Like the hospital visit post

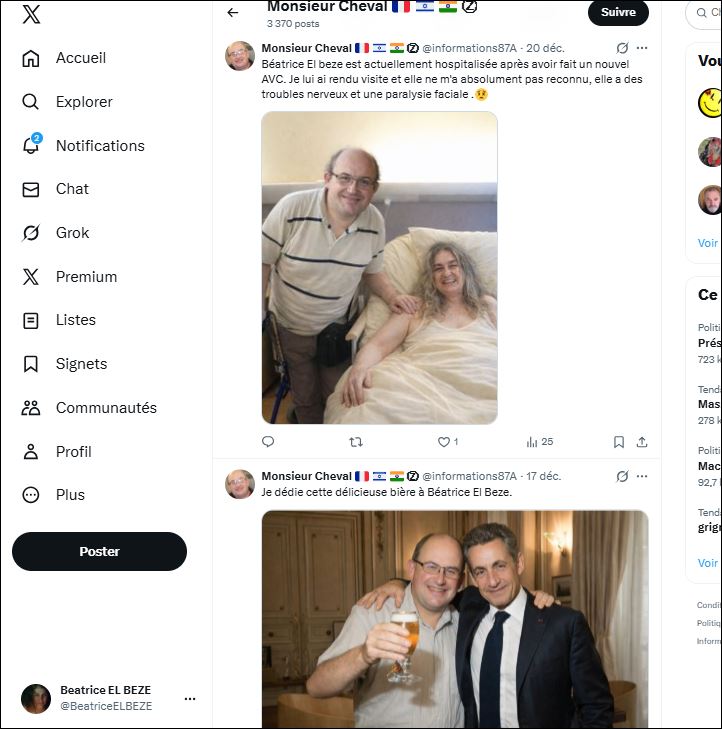(444, 441)
